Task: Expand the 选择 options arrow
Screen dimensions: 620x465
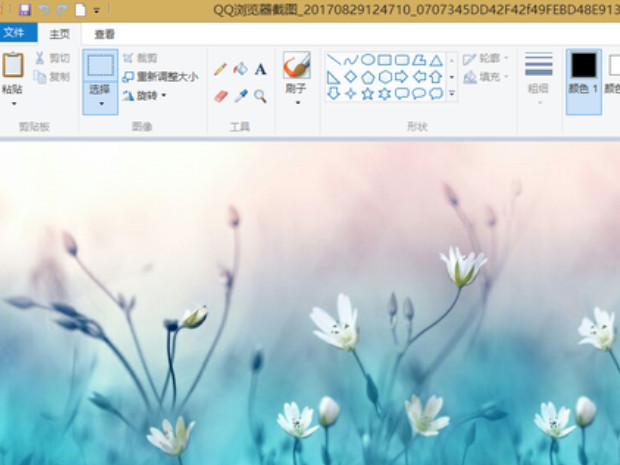Action: 101,104
